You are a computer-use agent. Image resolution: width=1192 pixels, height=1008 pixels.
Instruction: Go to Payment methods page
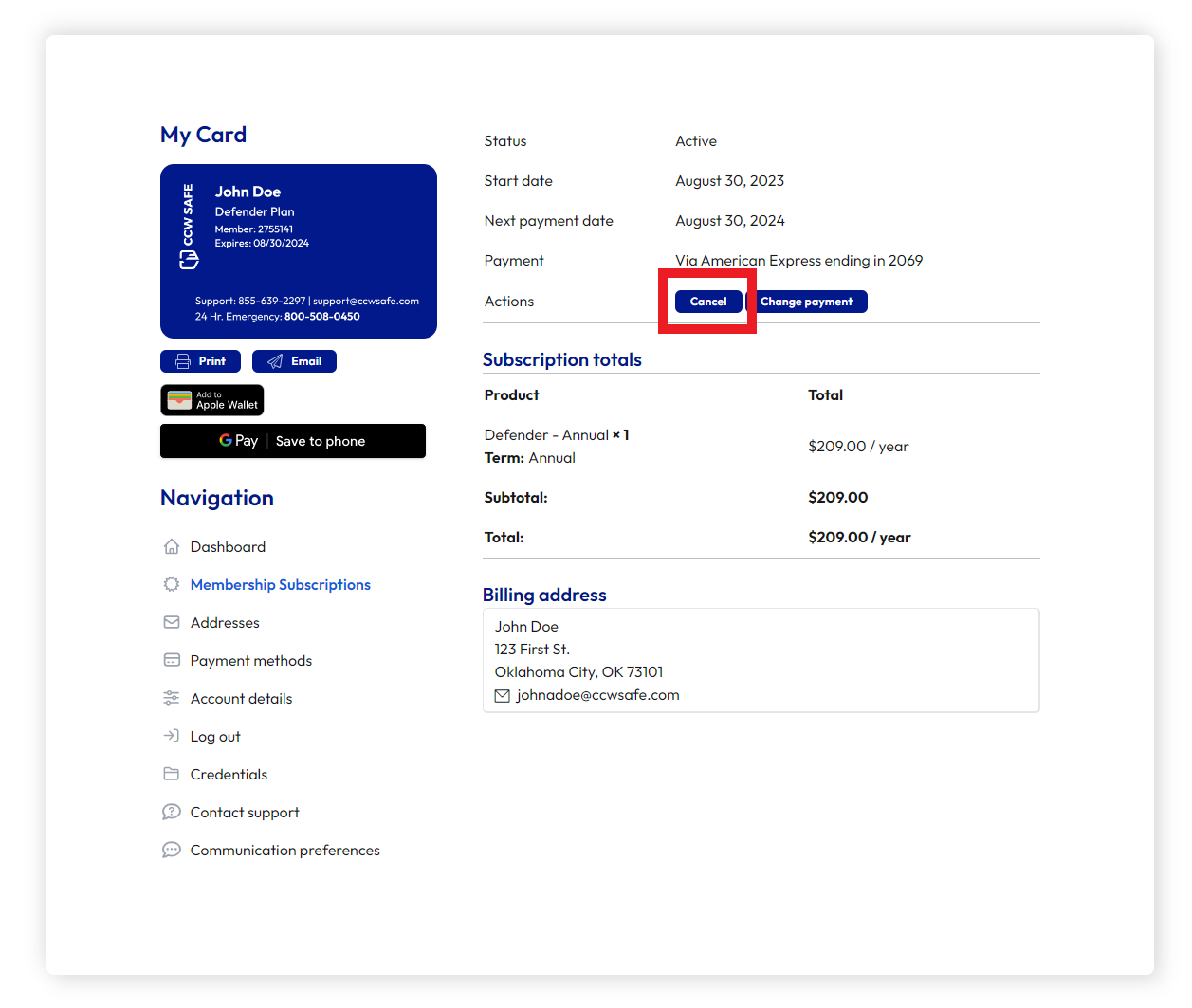pos(251,660)
